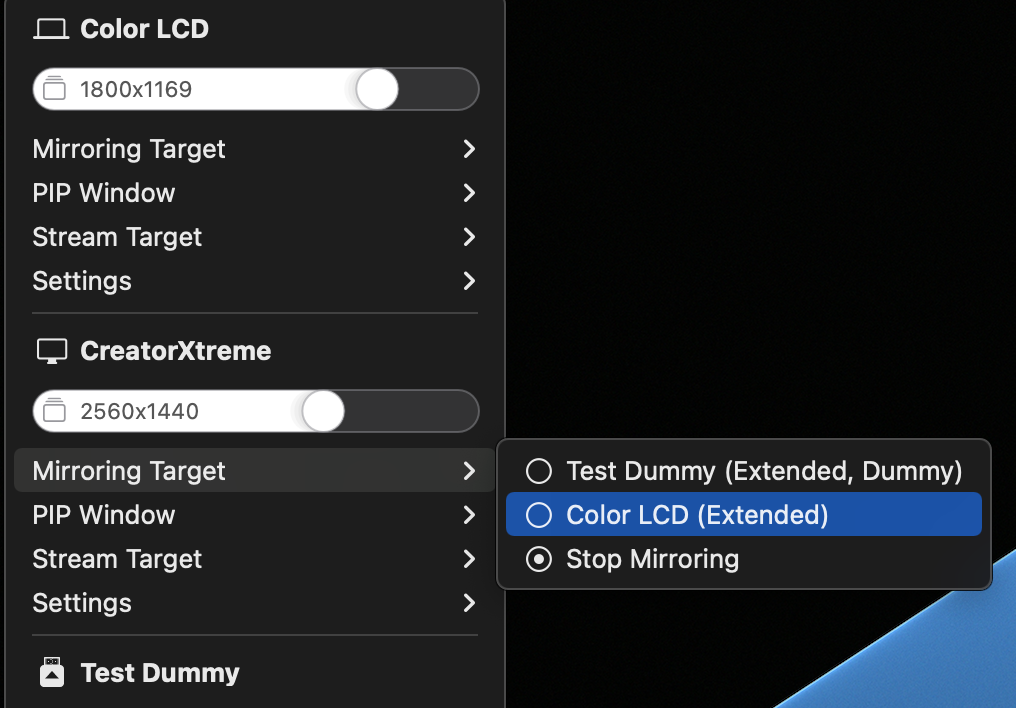The width and height of the screenshot is (1016, 708).
Task: Click the empty radio icon on Color LCD (Extended)
Action: 538,514
